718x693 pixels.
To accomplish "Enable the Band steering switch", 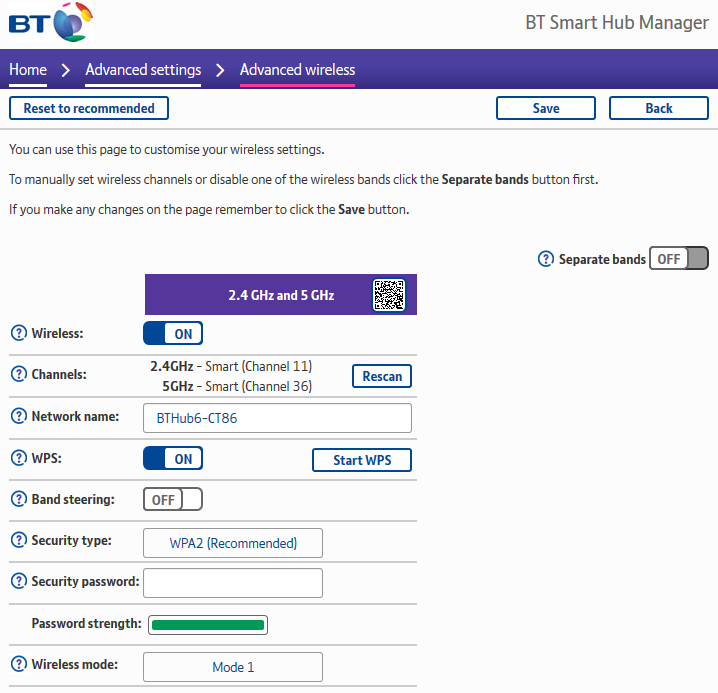I will point(173,499).
